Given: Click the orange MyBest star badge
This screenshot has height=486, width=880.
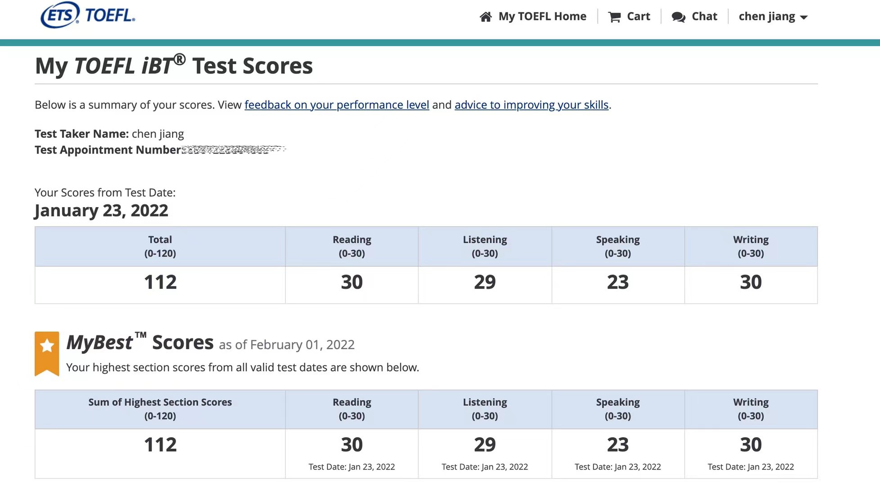Looking at the screenshot, I should point(47,352).
